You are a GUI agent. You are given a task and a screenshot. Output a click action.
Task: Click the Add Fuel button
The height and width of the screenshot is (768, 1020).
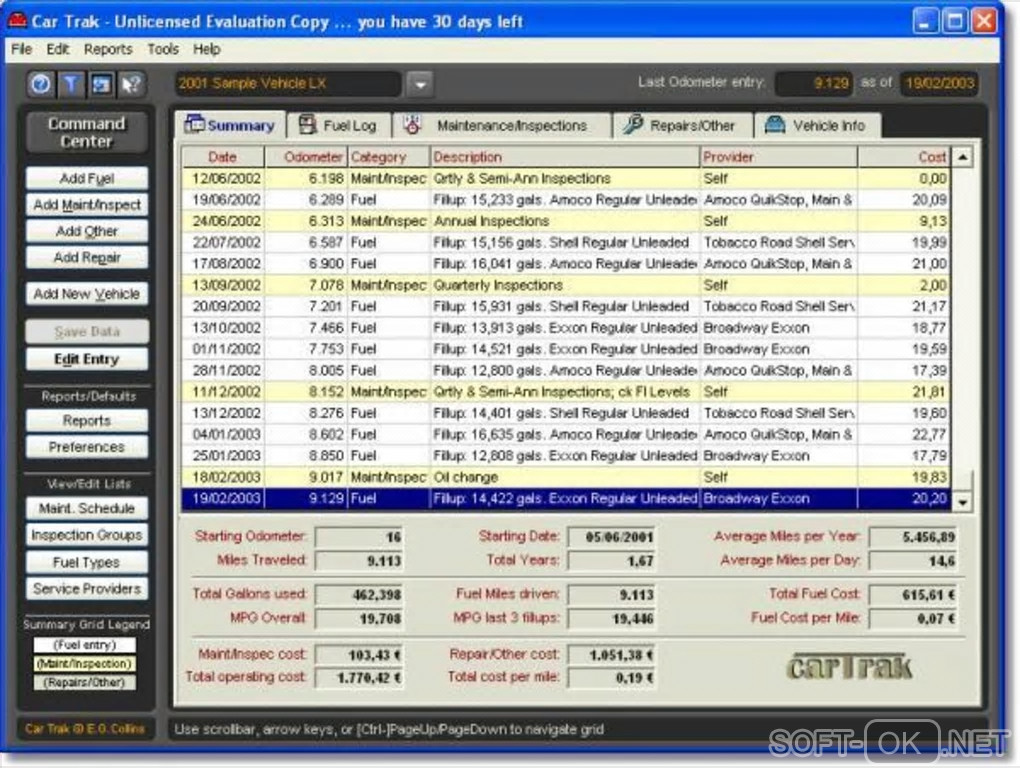coord(87,178)
